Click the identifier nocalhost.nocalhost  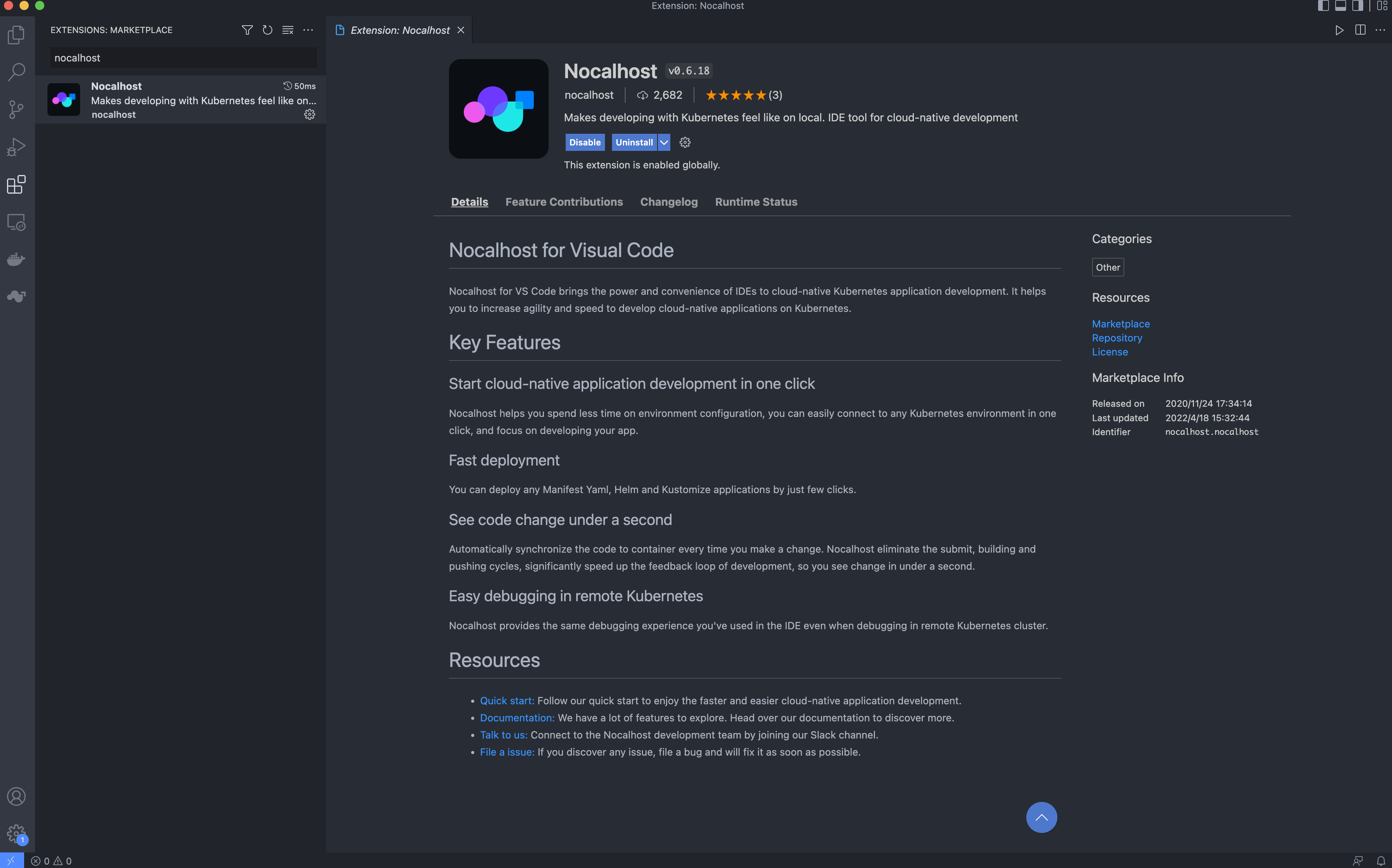1212,432
